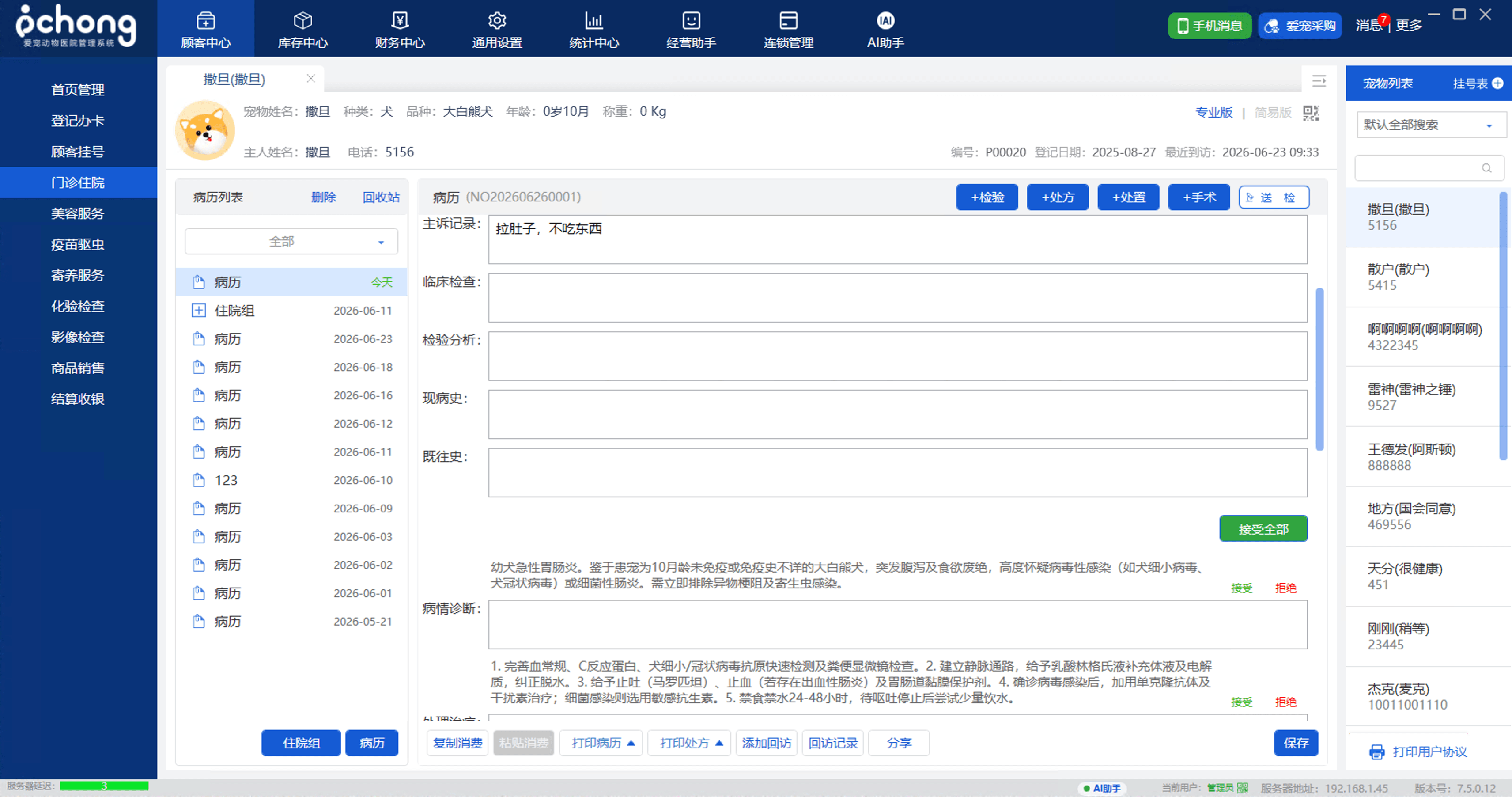Select 美容服务 in sidebar
Viewport: 1512px width, 797px height.
point(78,214)
